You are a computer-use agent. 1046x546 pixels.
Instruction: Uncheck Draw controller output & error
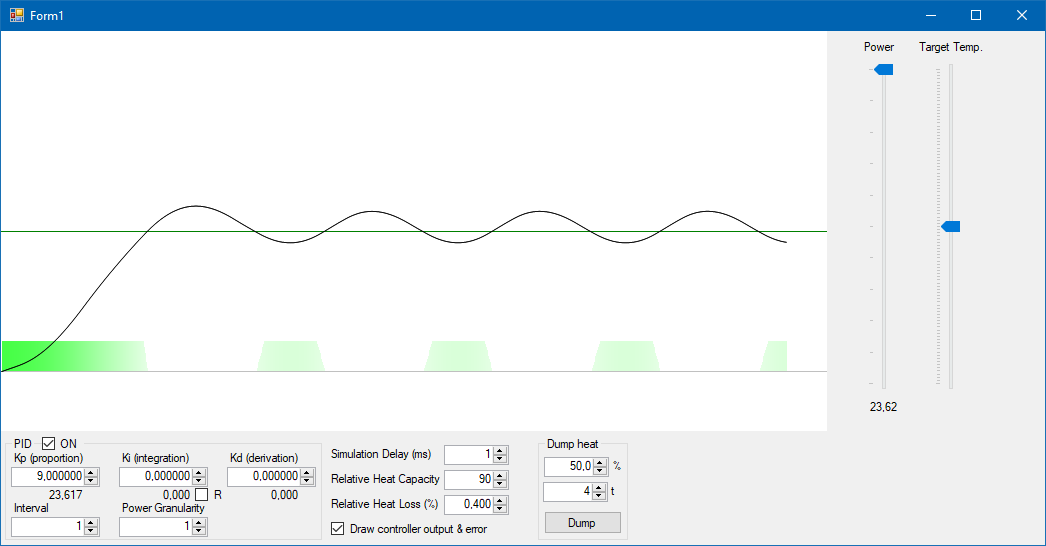(x=338, y=529)
